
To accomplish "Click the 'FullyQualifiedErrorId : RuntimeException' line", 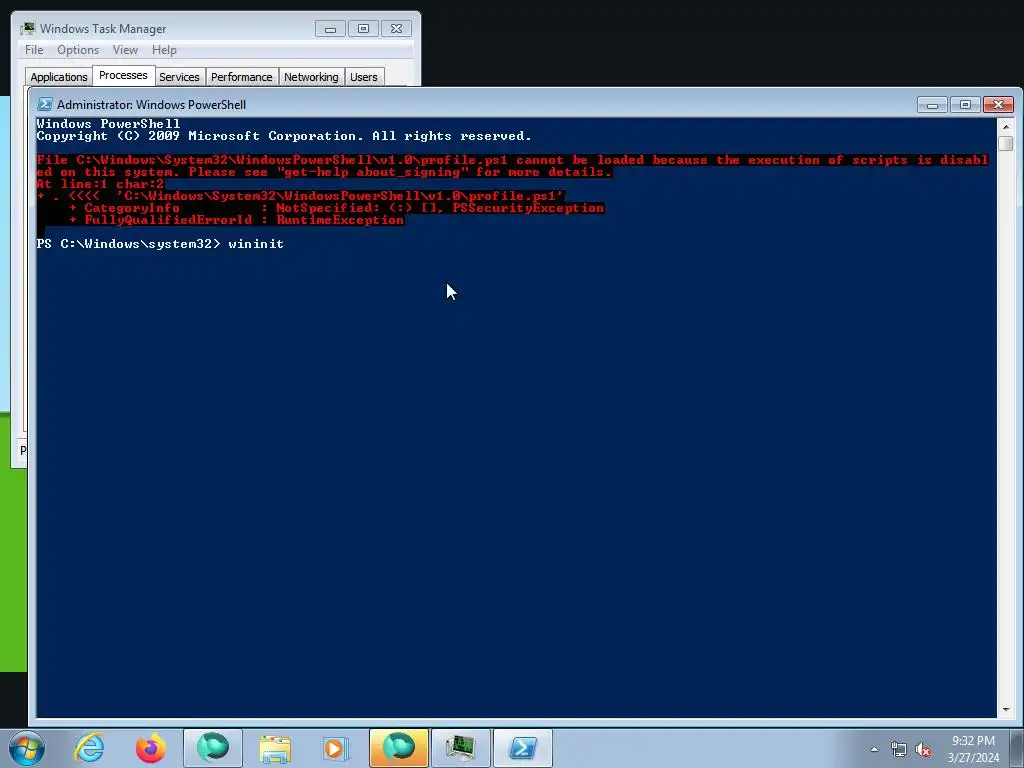I will [x=236, y=220].
